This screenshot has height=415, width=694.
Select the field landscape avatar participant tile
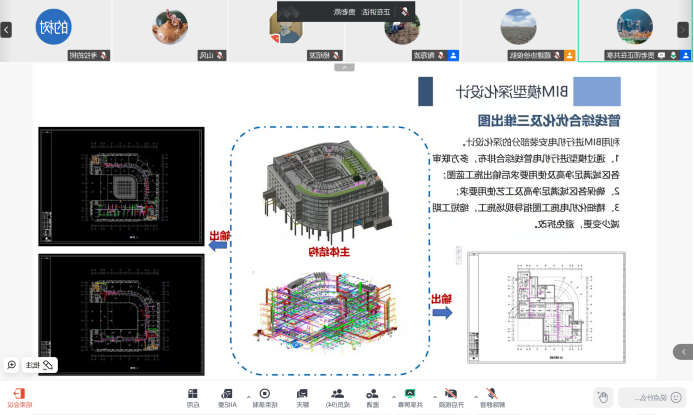click(x=518, y=27)
